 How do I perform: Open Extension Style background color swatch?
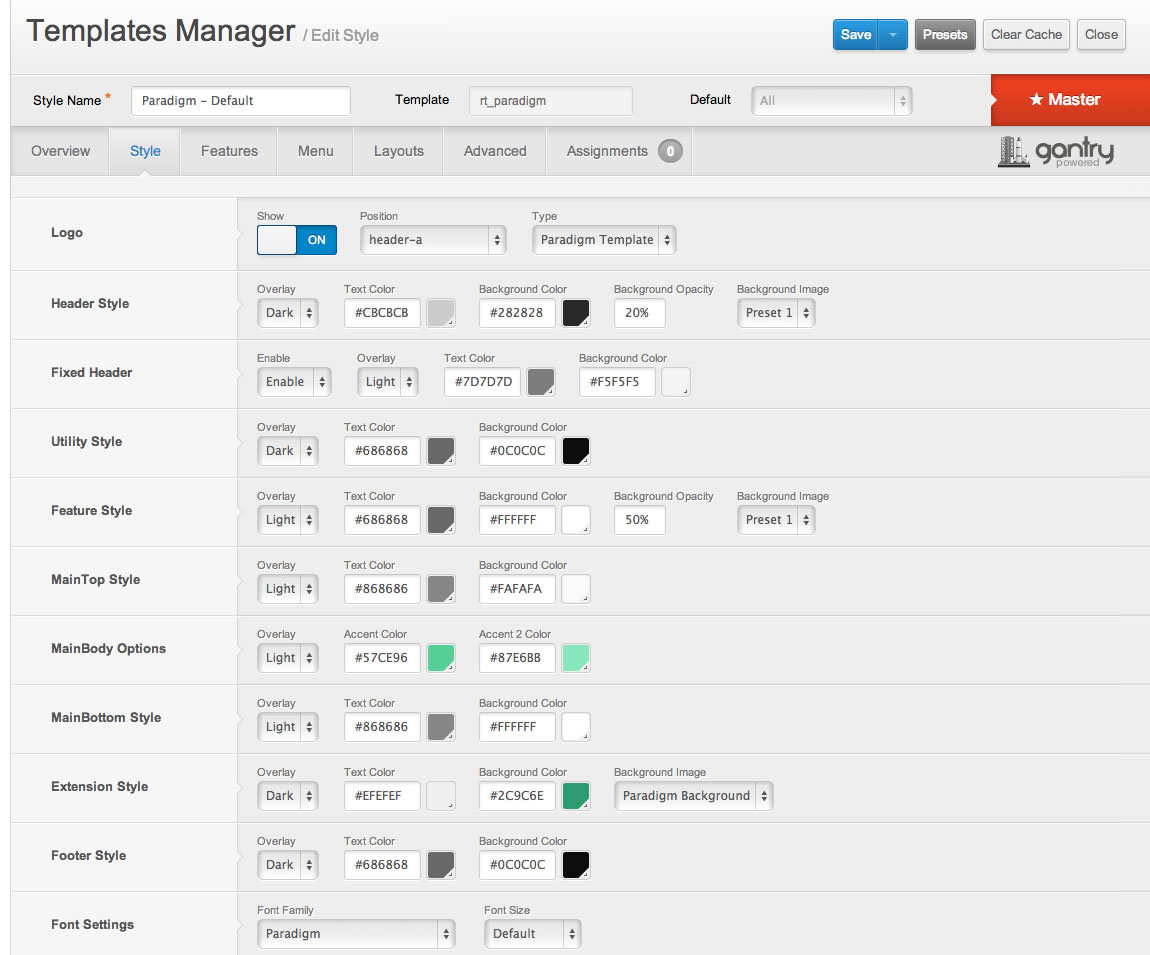pos(576,795)
